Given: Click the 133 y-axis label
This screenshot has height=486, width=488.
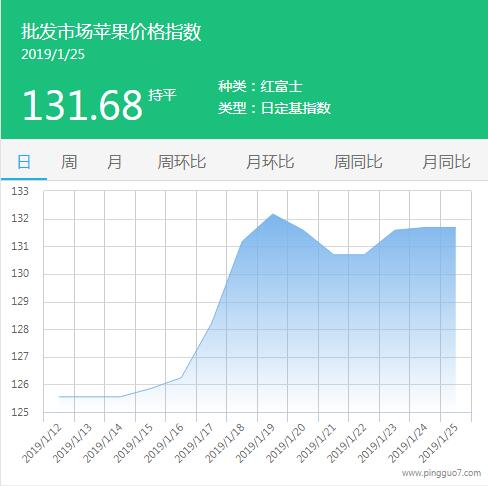Looking at the screenshot, I should [20, 191].
